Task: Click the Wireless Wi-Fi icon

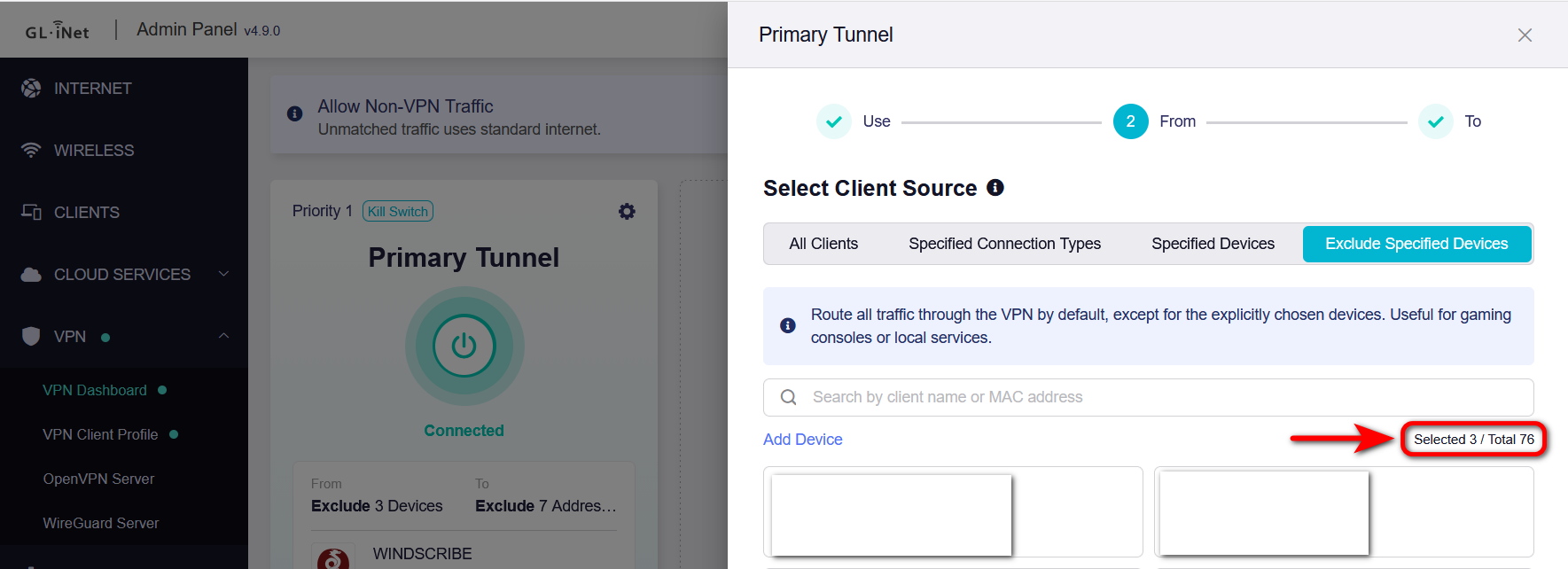Action: tap(31, 151)
